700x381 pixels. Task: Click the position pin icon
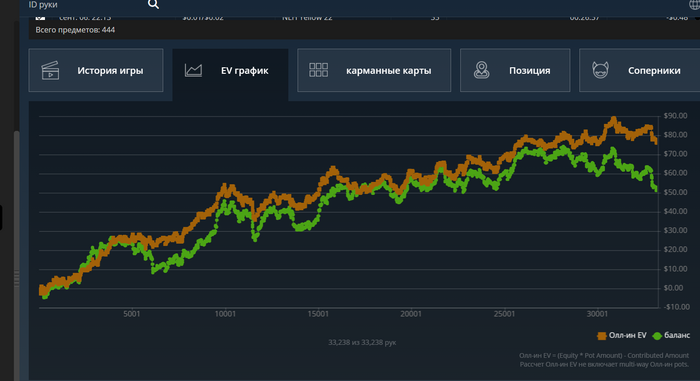tap(481, 70)
